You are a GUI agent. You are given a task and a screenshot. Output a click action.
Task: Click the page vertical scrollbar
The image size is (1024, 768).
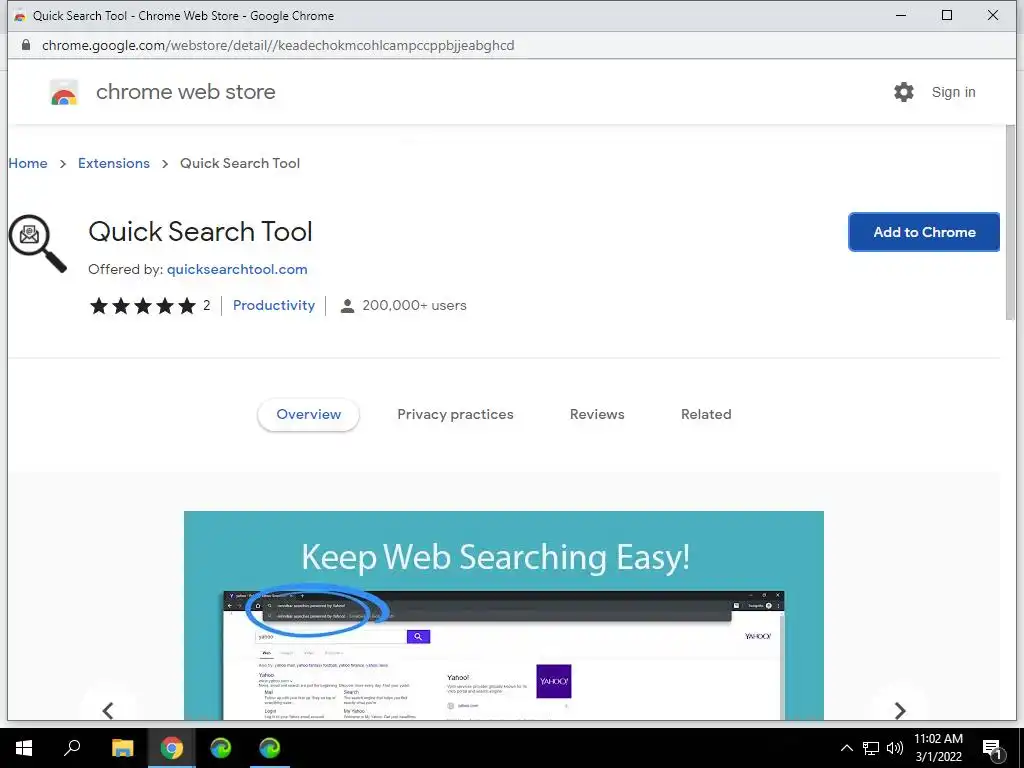click(x=1010, y=222)
